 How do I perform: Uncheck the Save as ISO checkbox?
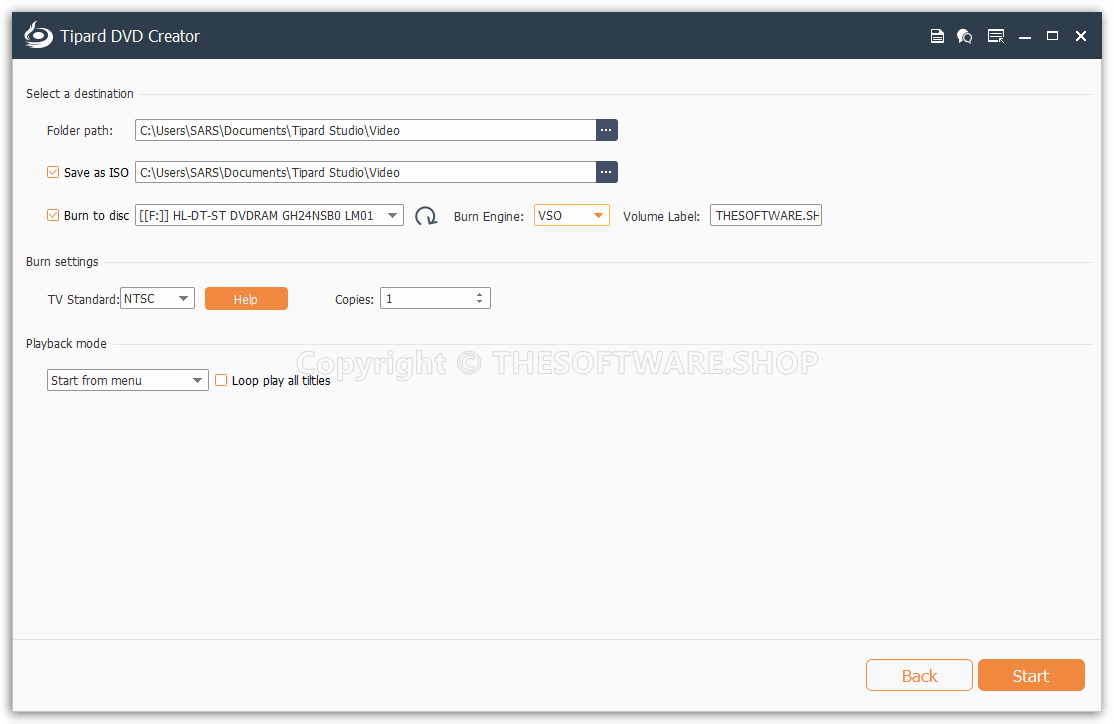pyautogui.click(x=53, y=172)
